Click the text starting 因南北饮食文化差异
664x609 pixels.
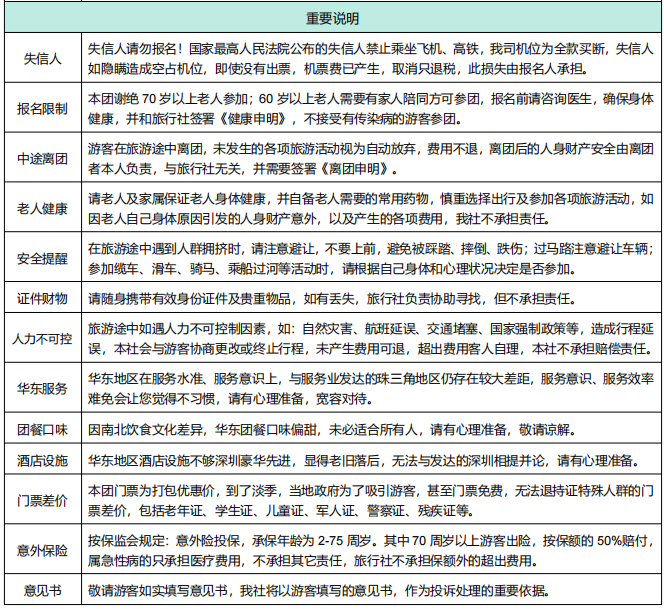332,429
